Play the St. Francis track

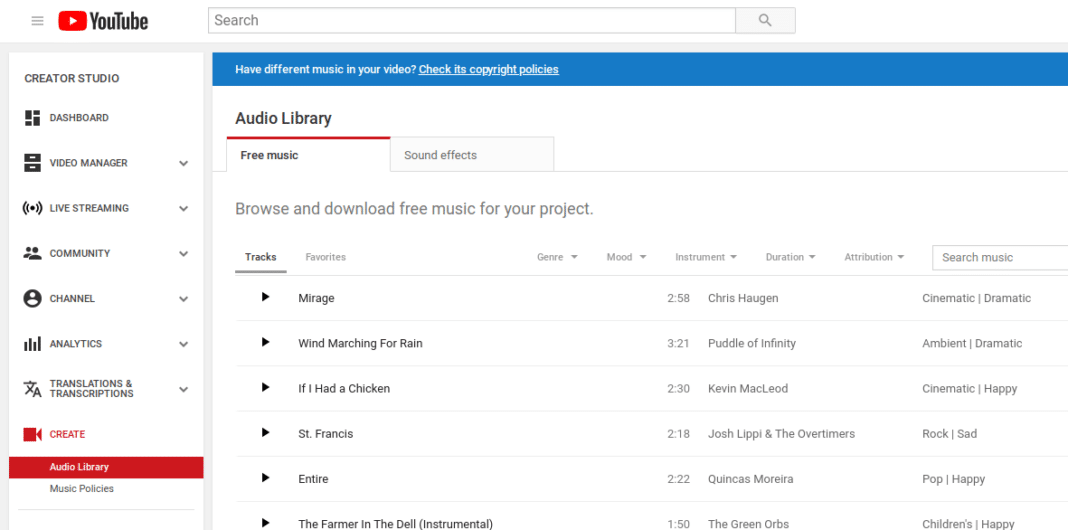266,433
